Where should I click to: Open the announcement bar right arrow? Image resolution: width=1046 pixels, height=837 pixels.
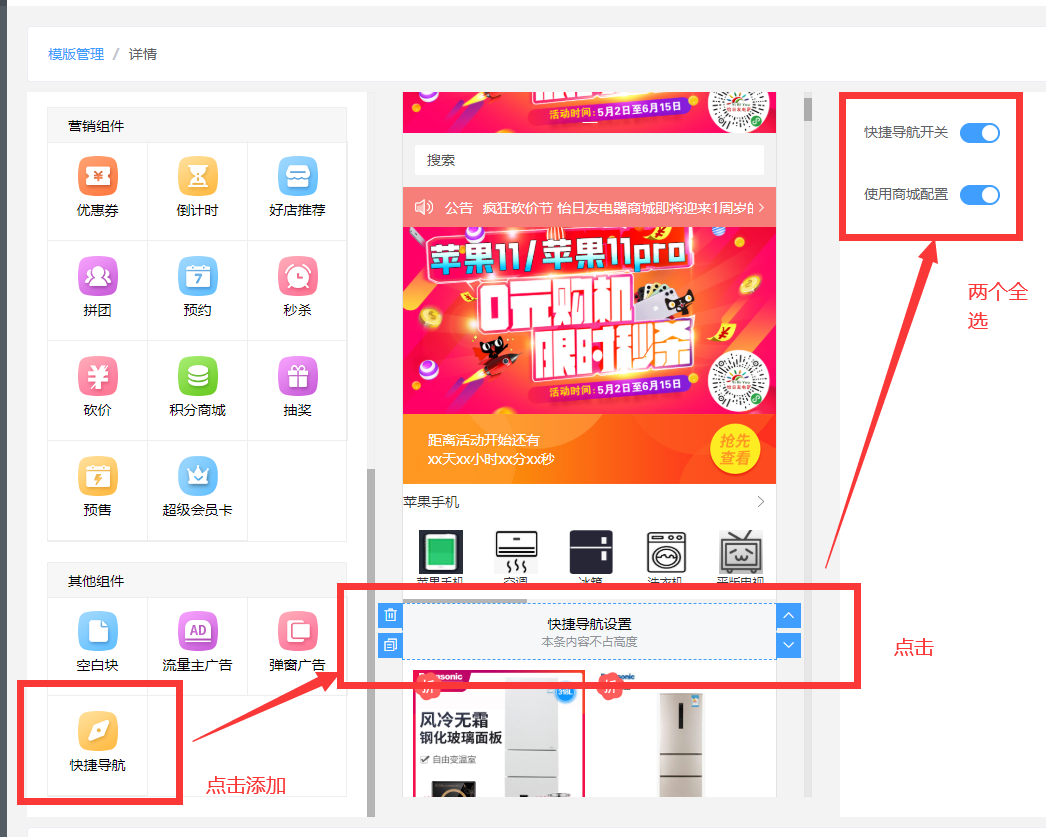coord(762,207)
